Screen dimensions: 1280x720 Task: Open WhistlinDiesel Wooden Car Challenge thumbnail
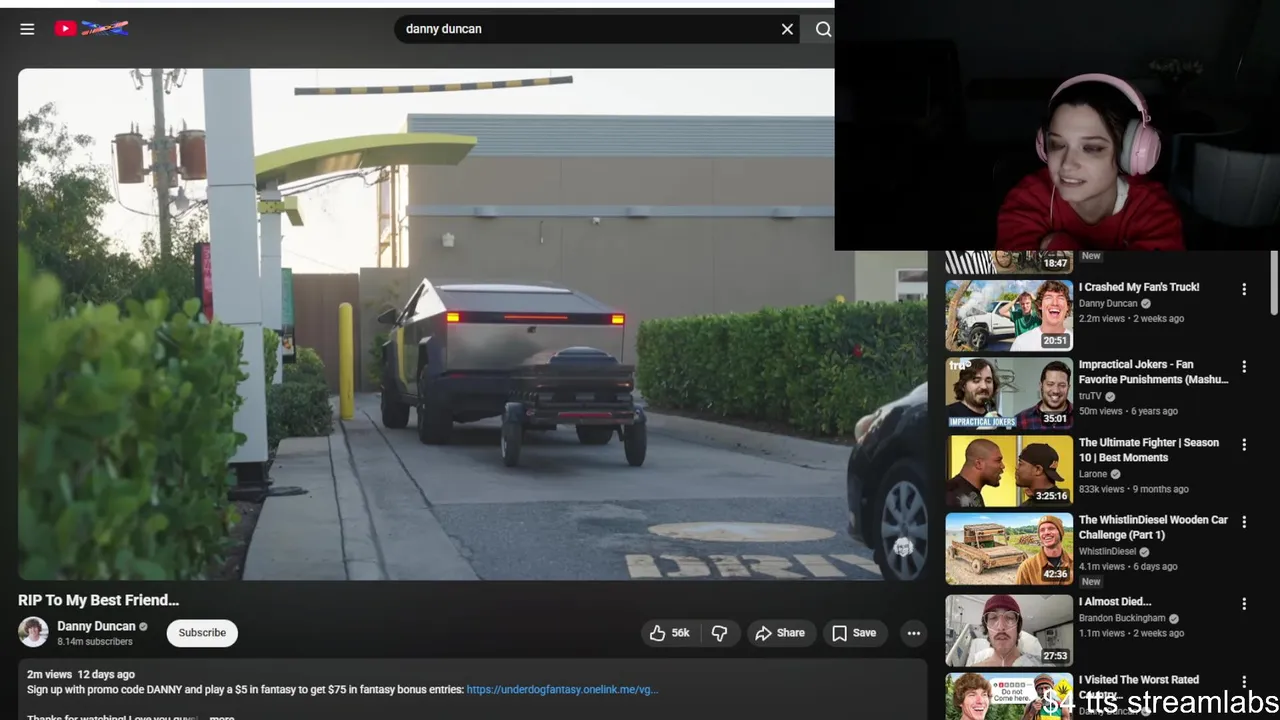1009,549
